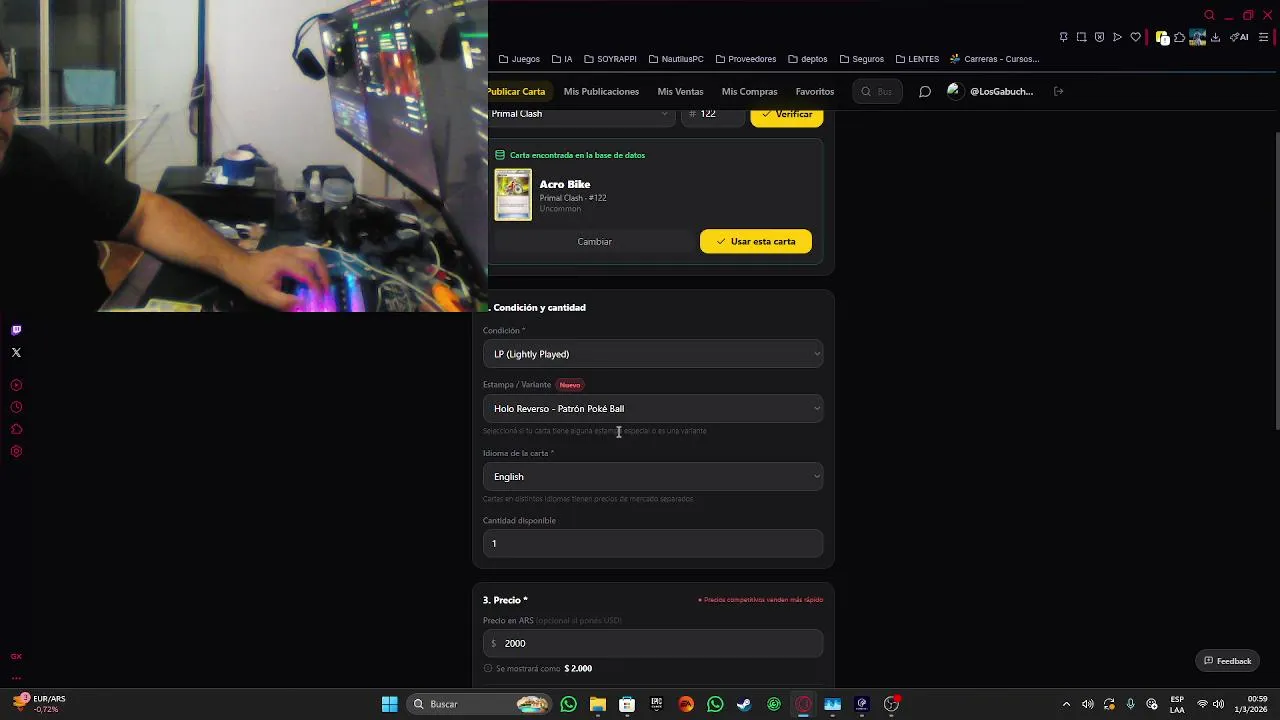Open the @LosGabuch... profile avatar
This screenshot has width=1280, height=720.
tap(954, 91)
